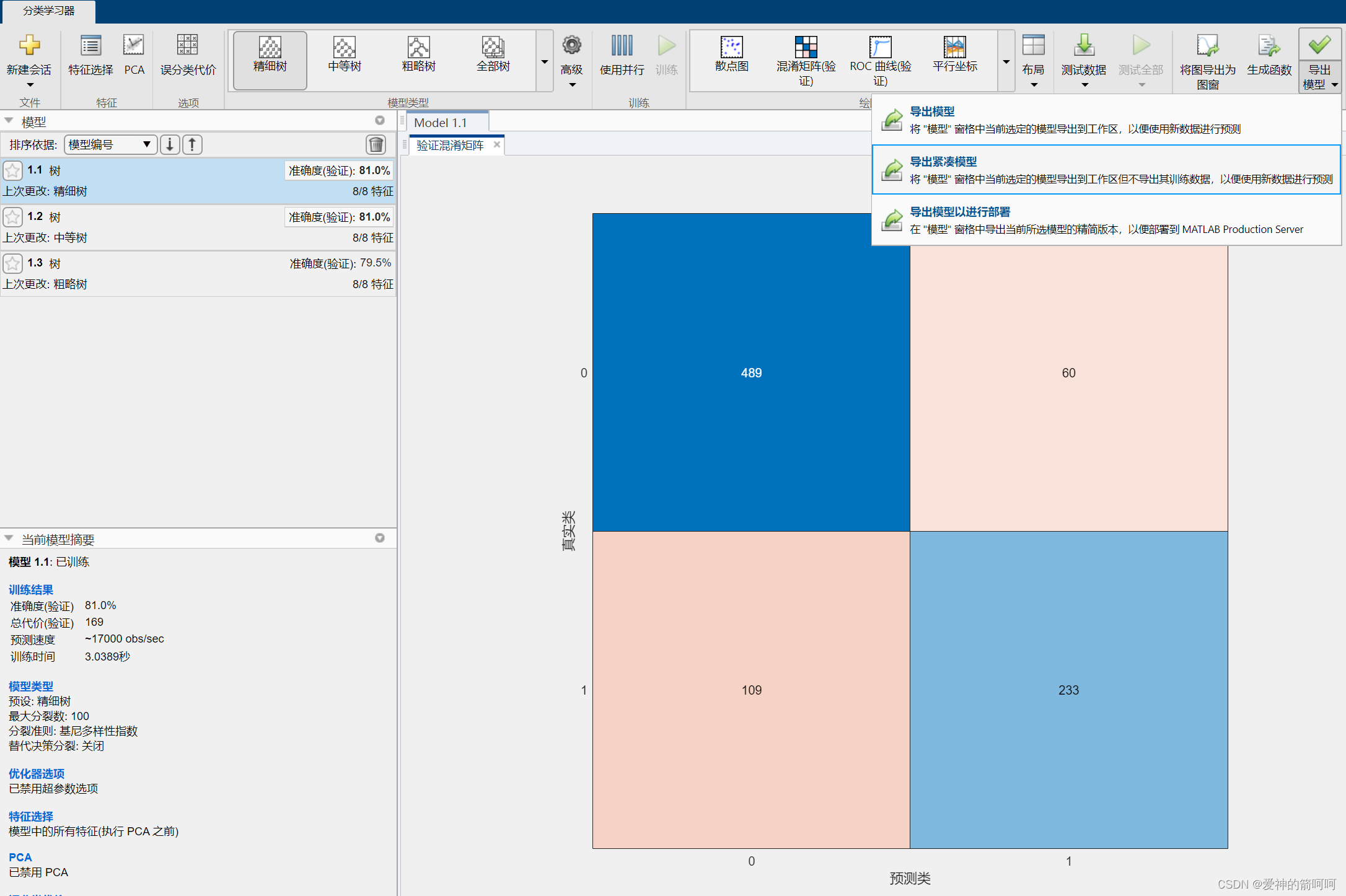Toggle favorite star for model 1.3
The width and height of the screenshot is (1346, 896).
(13, 263)
